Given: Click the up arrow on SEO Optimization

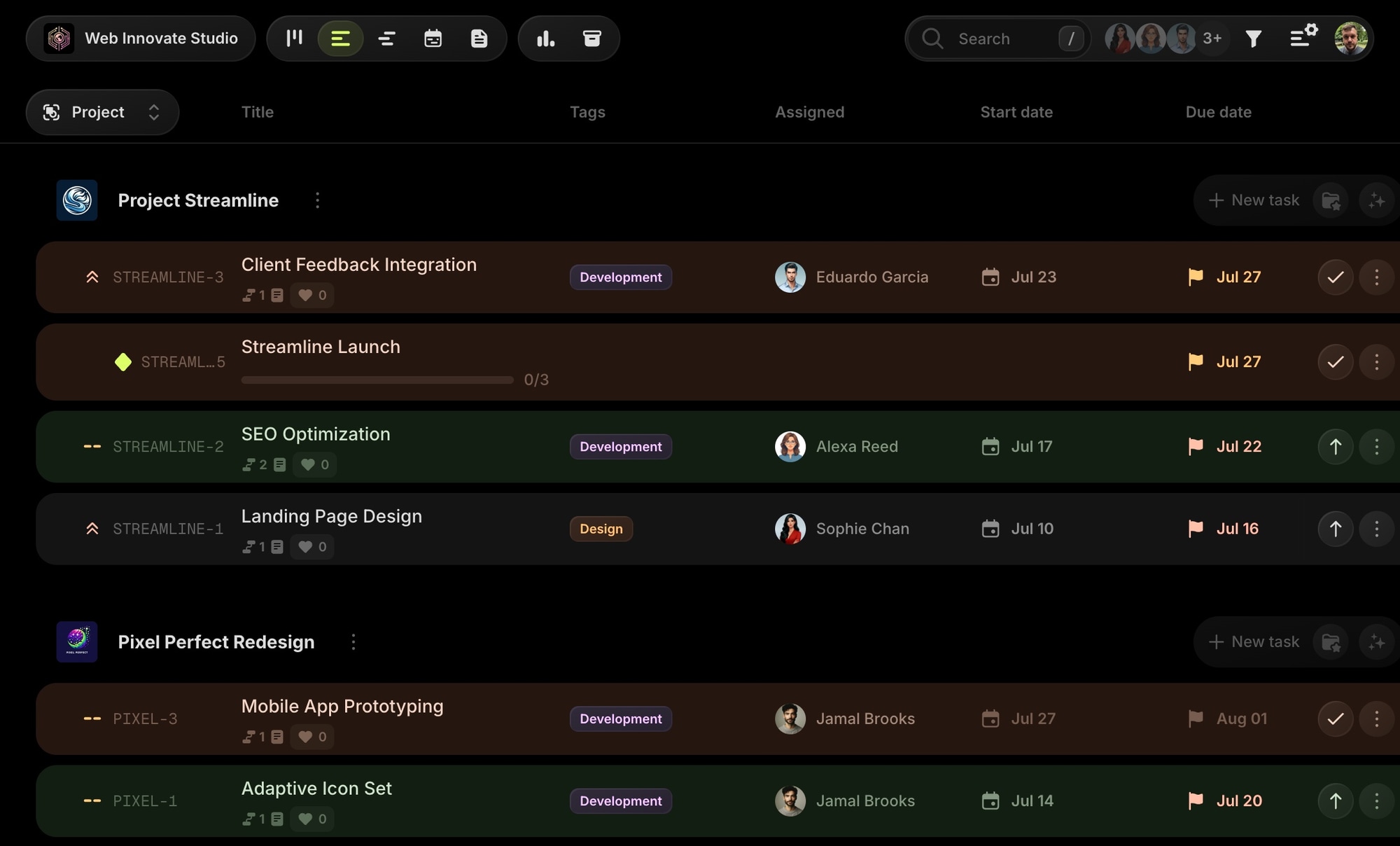Looking at the screenshot, I should [x=1335, y=447].
